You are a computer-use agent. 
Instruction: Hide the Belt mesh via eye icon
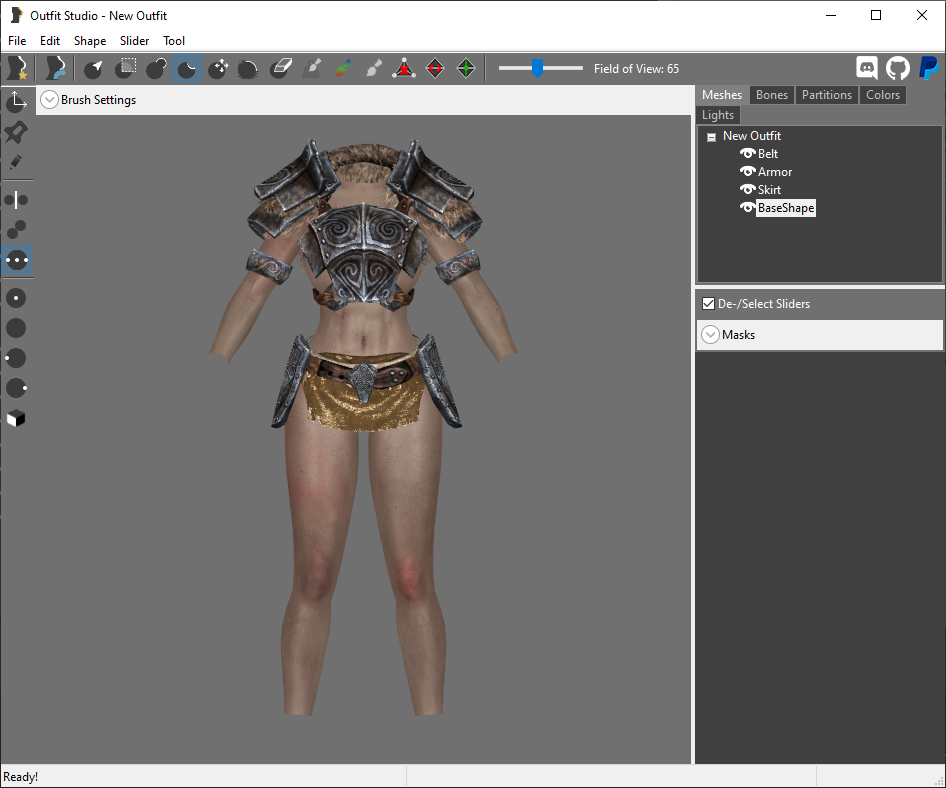point(748,153)
